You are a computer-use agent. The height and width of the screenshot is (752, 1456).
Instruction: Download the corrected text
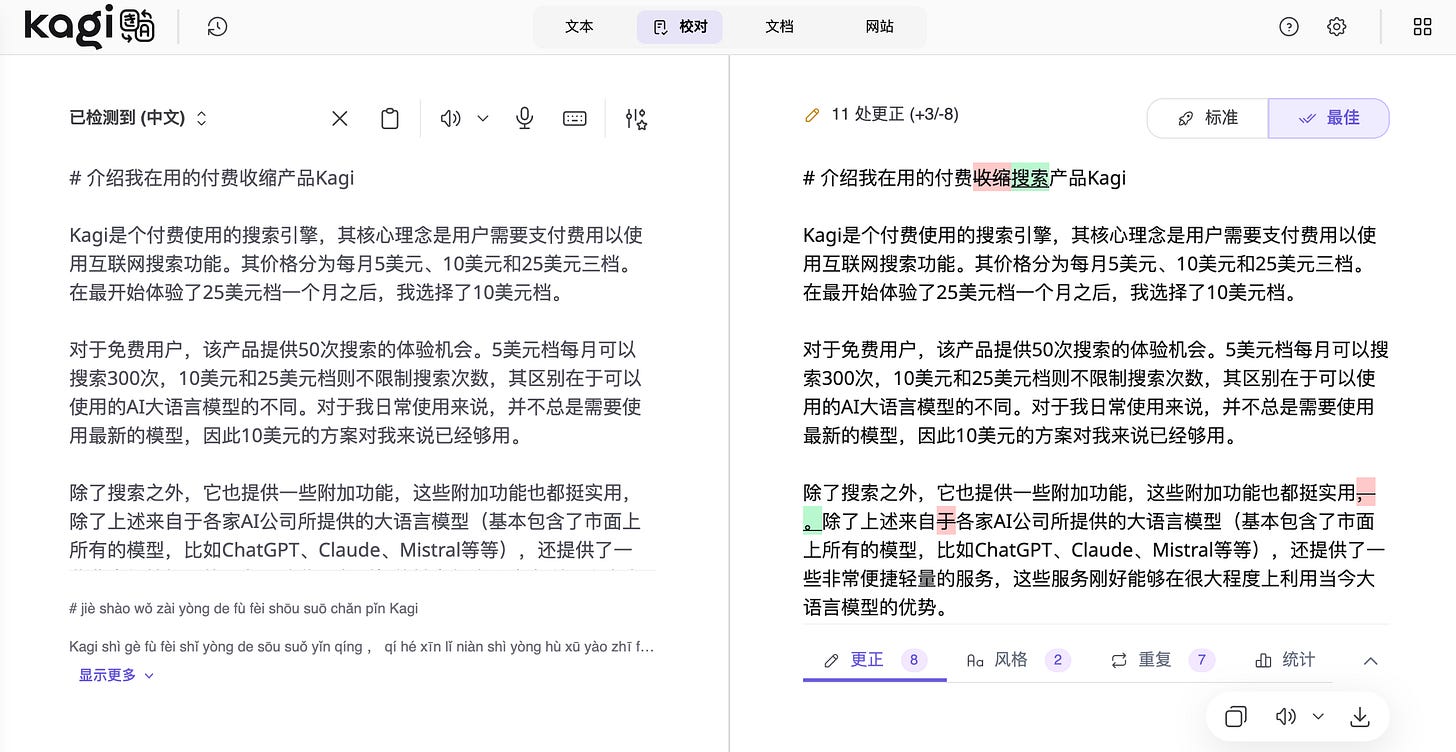coord(1359,716)
